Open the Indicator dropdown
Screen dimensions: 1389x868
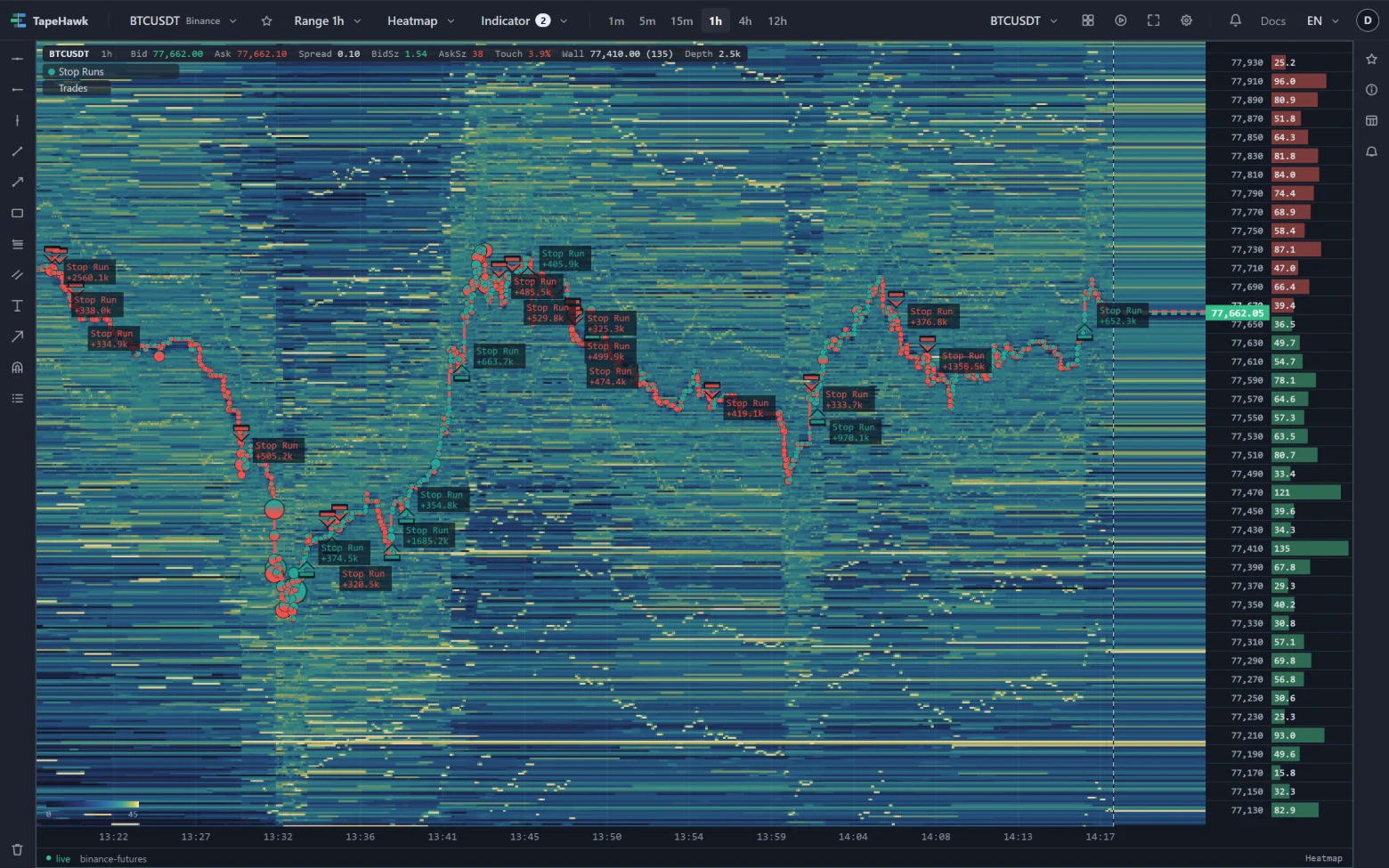(x=524, y=20)
